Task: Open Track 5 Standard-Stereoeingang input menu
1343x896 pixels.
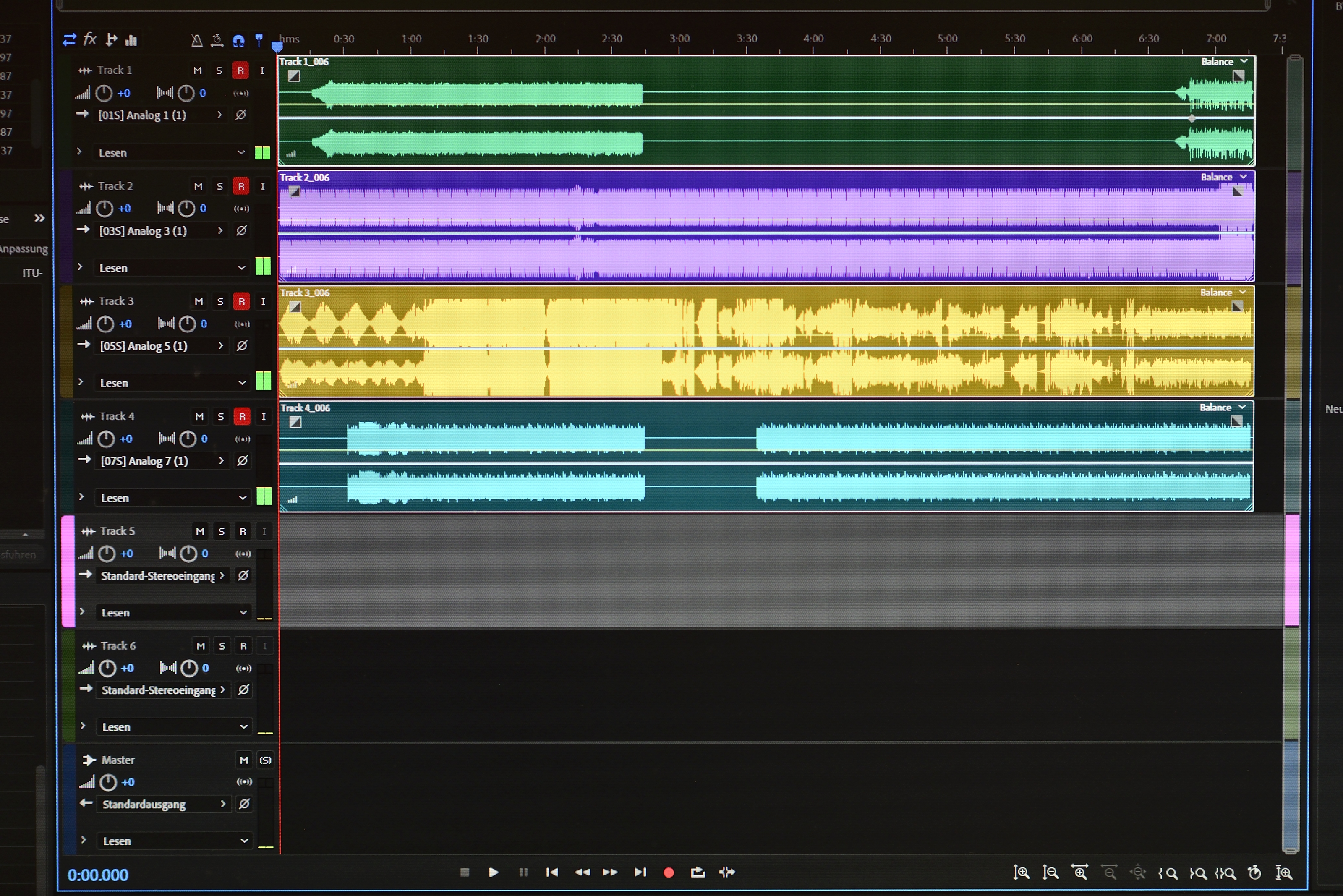Action: 163,575
